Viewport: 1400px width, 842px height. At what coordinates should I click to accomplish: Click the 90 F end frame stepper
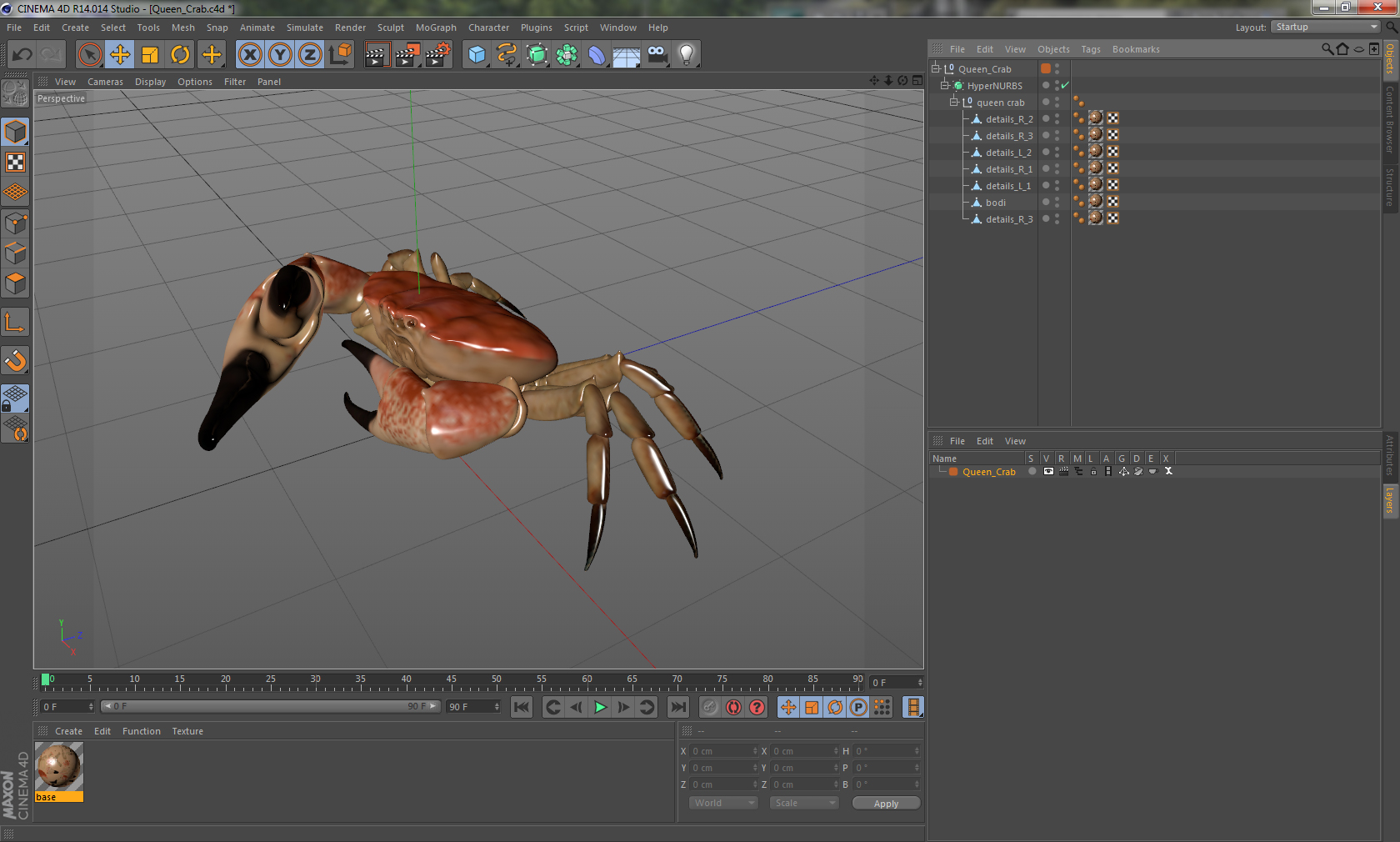(x=497, y=707)
